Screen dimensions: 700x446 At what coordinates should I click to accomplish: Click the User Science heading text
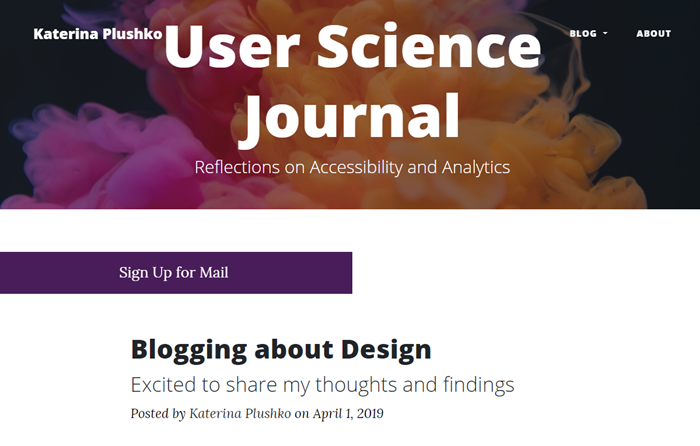[x=353, y=46]
